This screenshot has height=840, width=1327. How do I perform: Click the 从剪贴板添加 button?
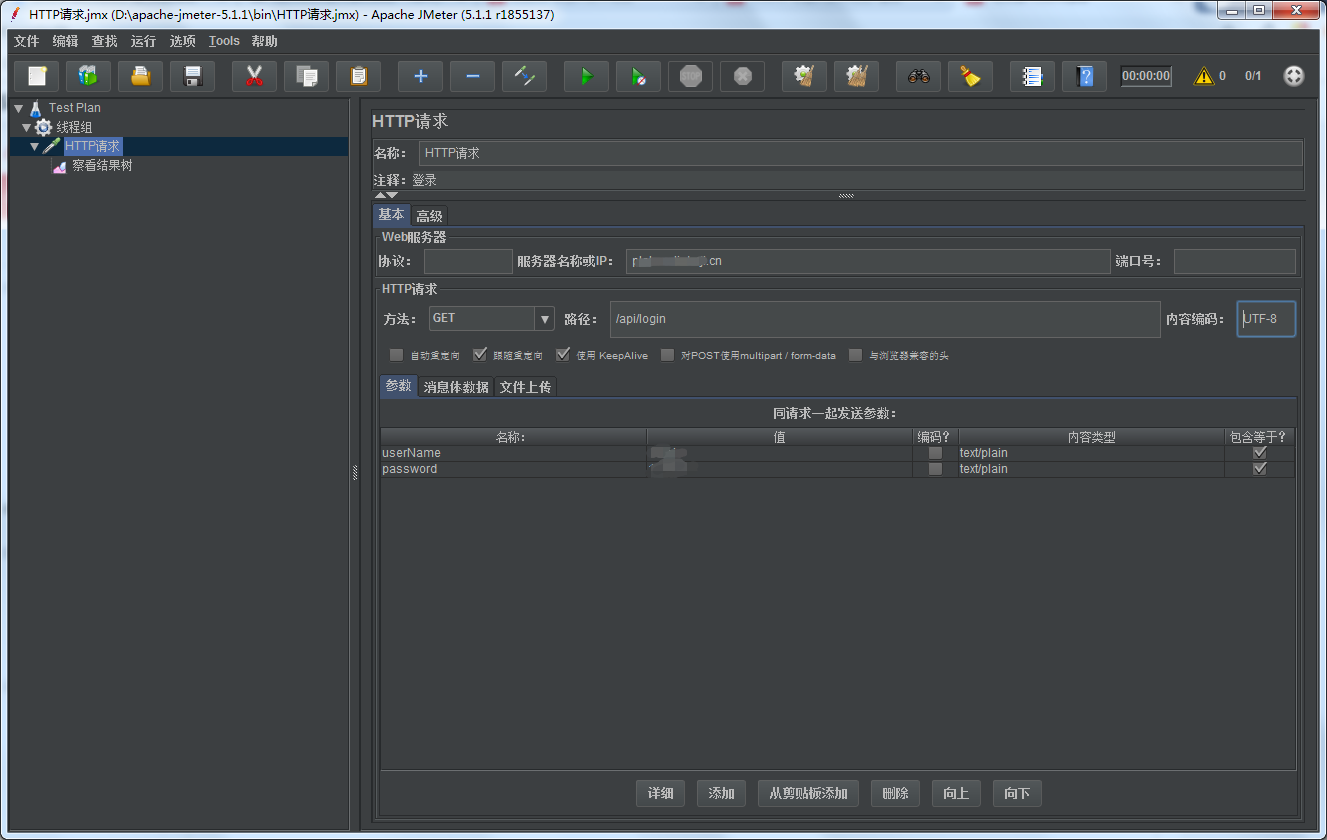coord(808,793)
